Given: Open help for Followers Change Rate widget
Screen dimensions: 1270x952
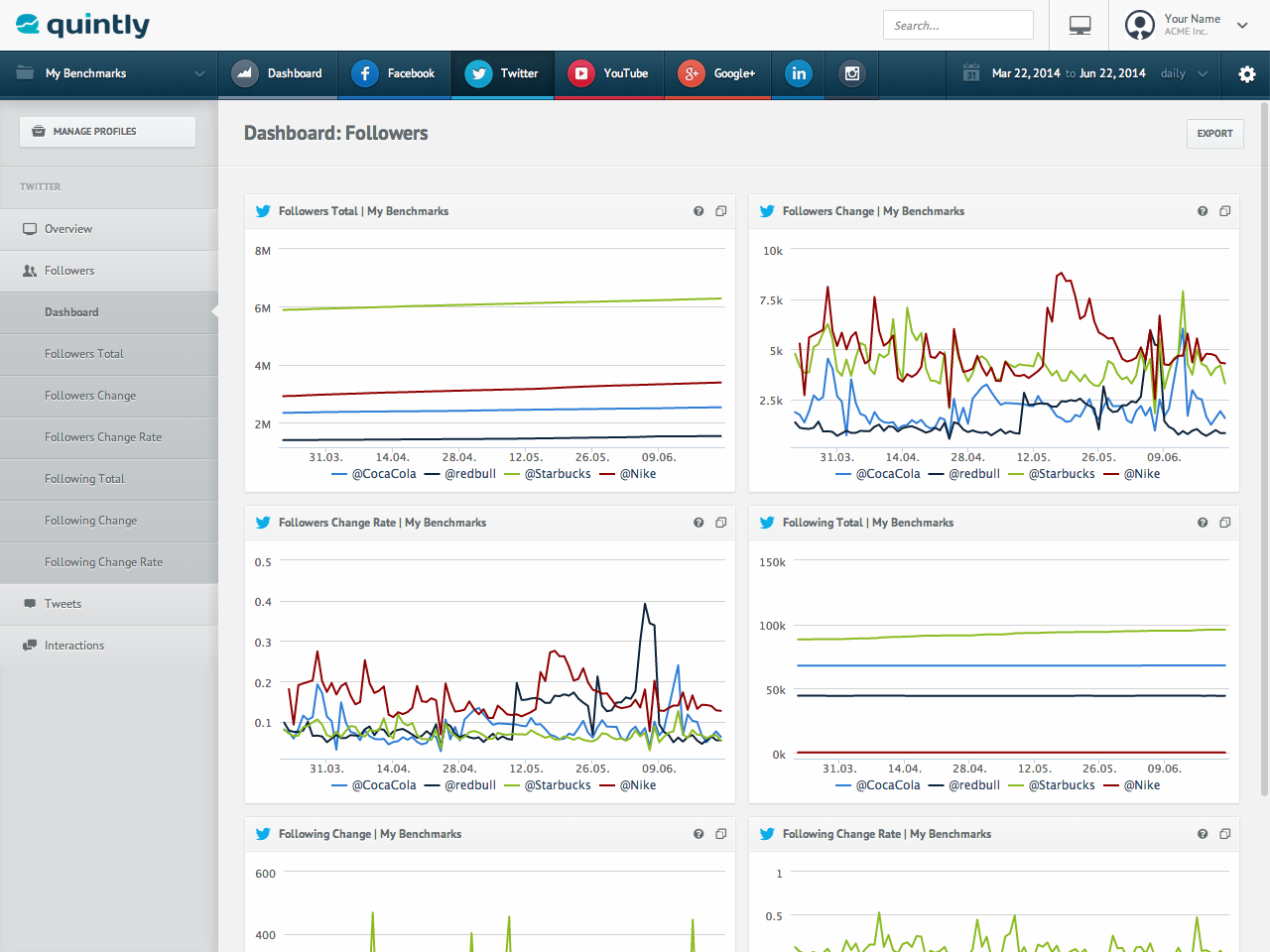Looking at the screenshot, I should point(698,523).
